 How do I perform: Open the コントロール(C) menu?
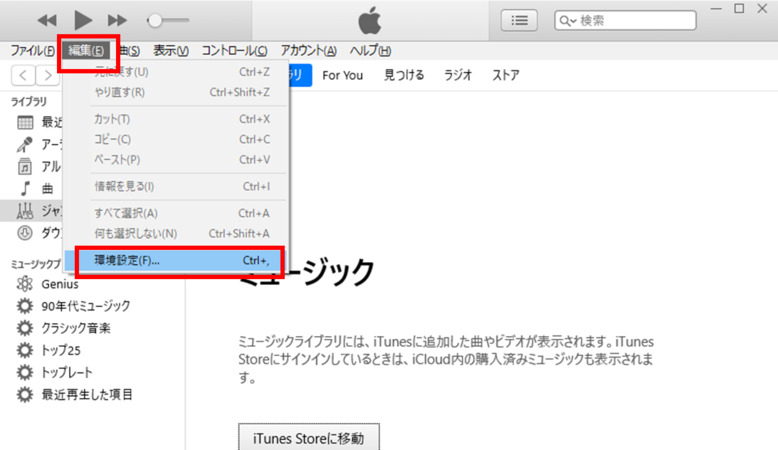pyautogui.click(x=234, y=51)
